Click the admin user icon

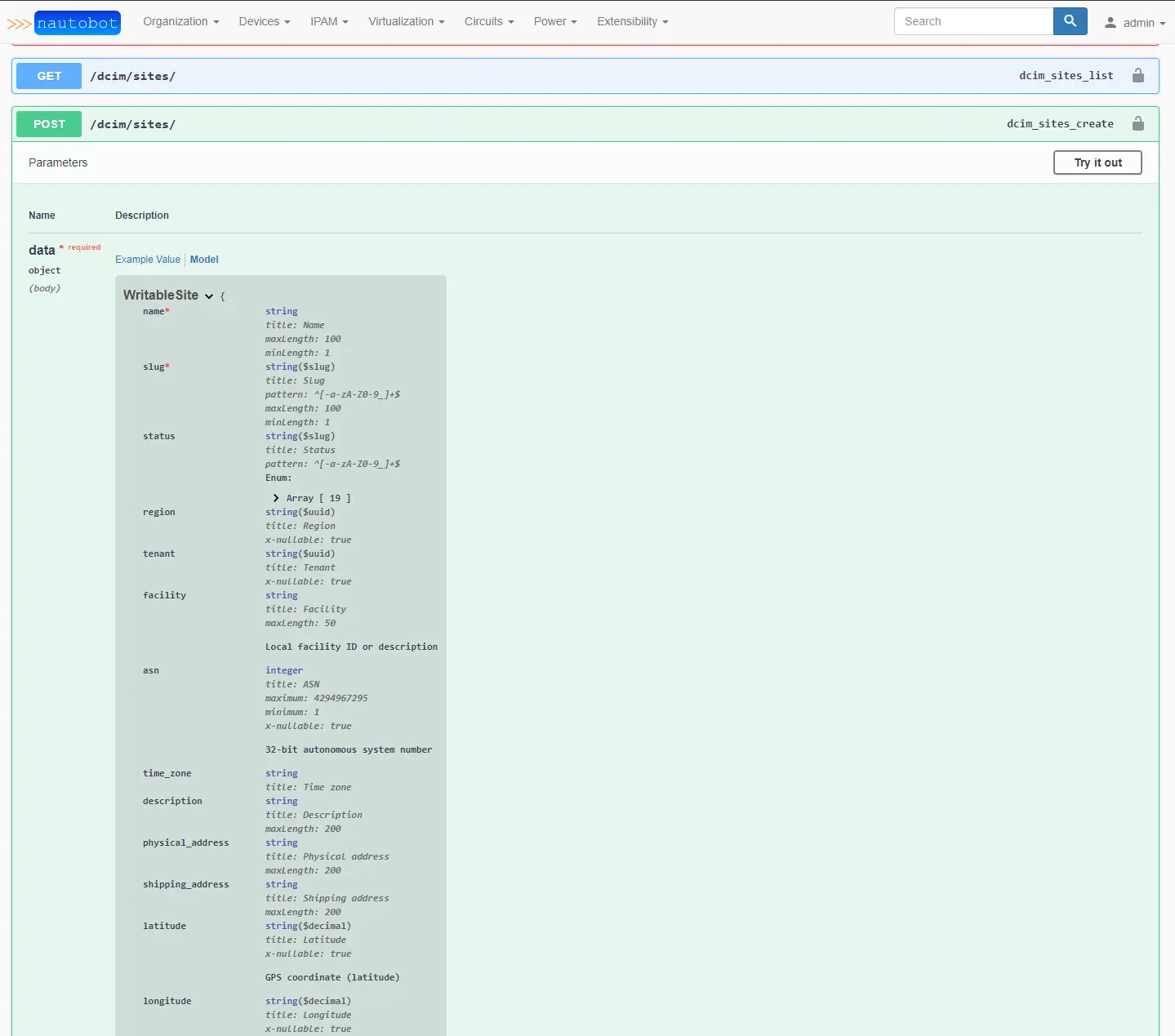(x=1110, y=23)
